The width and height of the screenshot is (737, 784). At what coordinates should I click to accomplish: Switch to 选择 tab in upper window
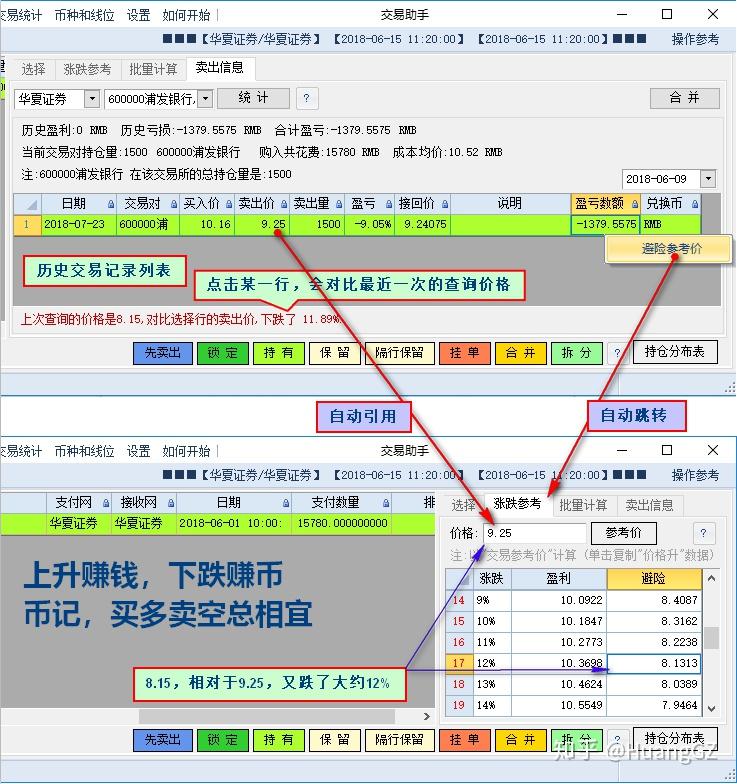point(34,69)
